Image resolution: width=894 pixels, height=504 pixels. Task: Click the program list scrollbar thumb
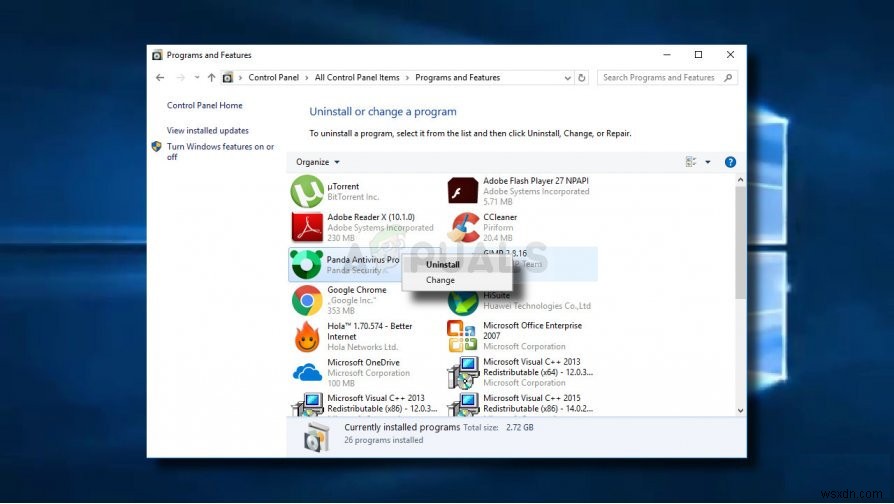coord(740,243)
